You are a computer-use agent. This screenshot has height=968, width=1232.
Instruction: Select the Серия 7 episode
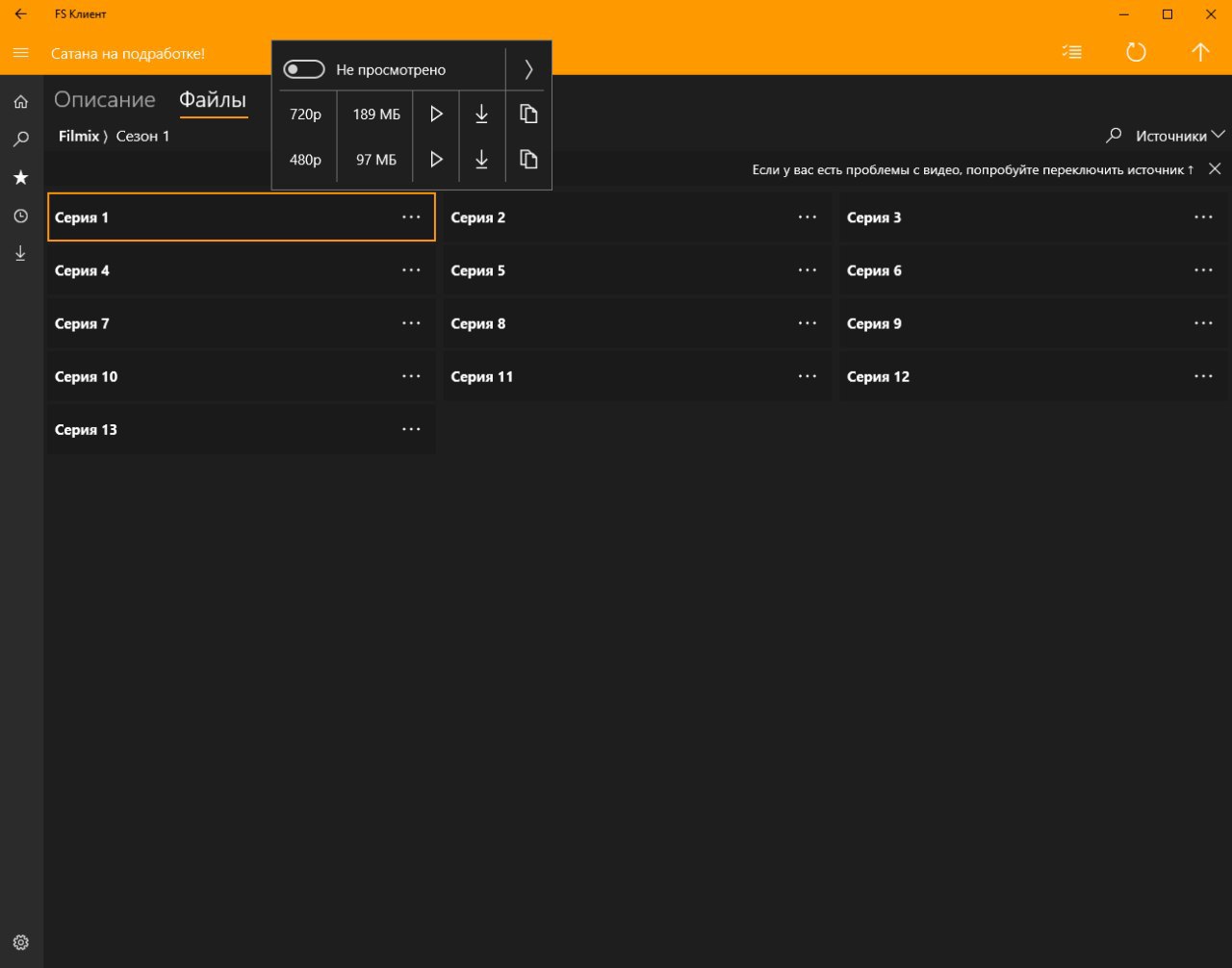coord(242,323)
